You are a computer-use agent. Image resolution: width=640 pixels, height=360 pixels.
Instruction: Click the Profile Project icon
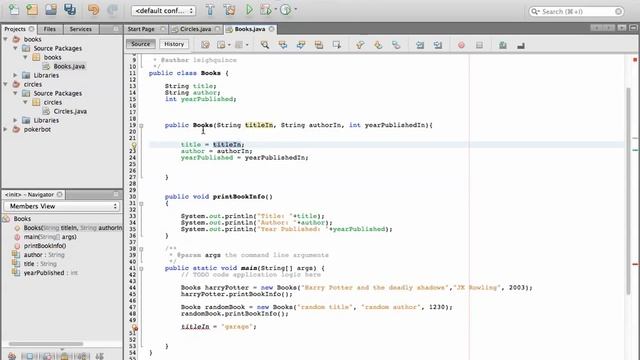[x=286, y=10]
